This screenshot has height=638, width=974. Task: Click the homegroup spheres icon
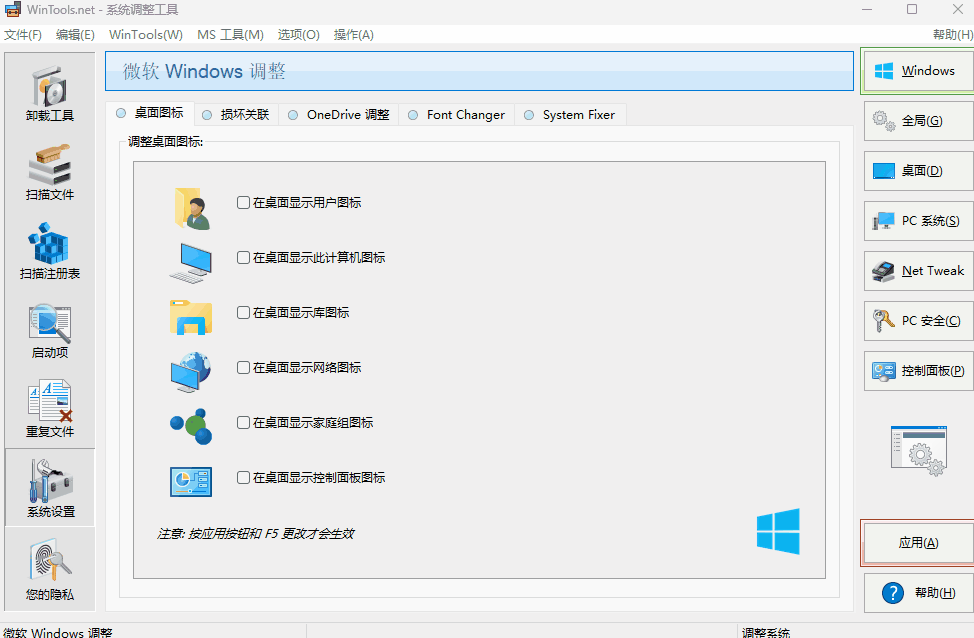coord(191,427)
